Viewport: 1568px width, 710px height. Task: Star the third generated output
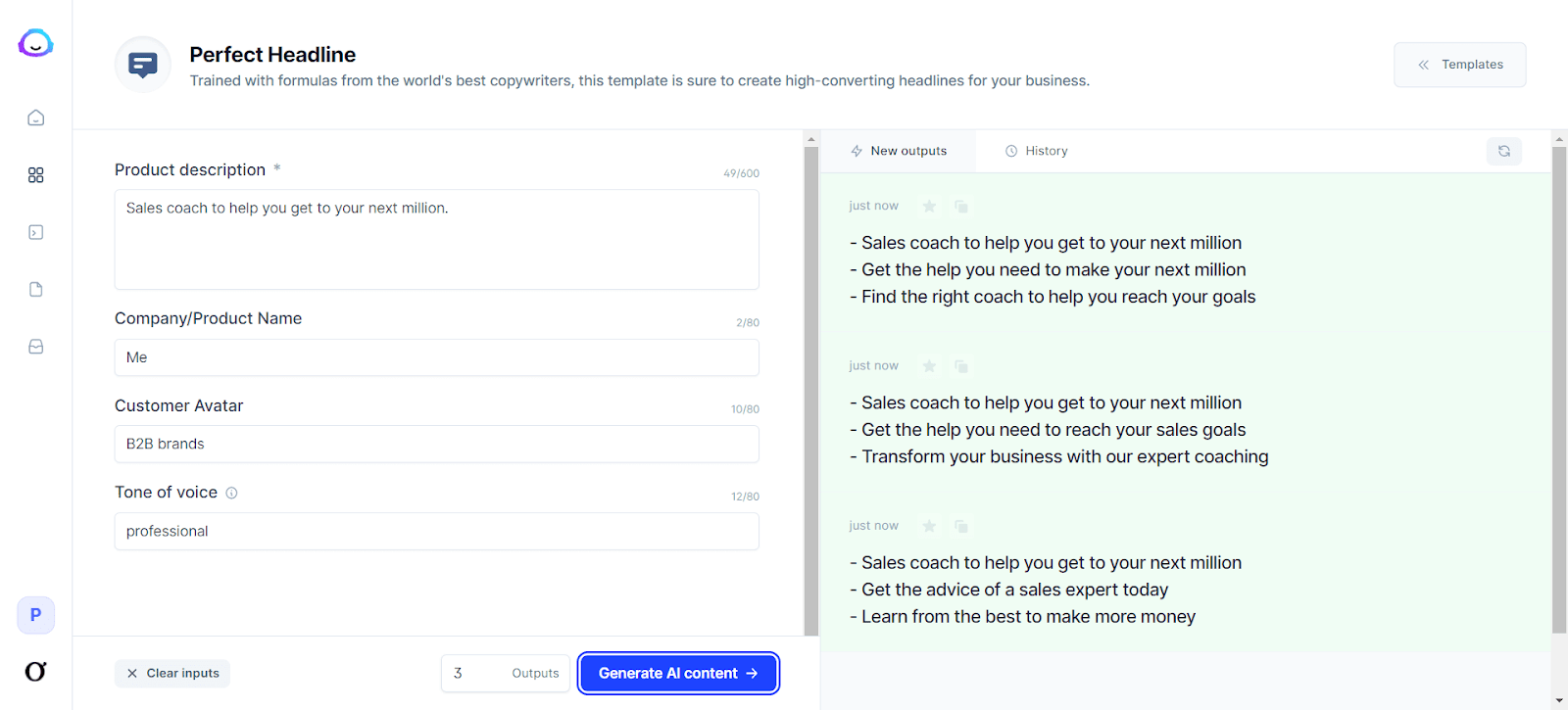tap(929, 526)
